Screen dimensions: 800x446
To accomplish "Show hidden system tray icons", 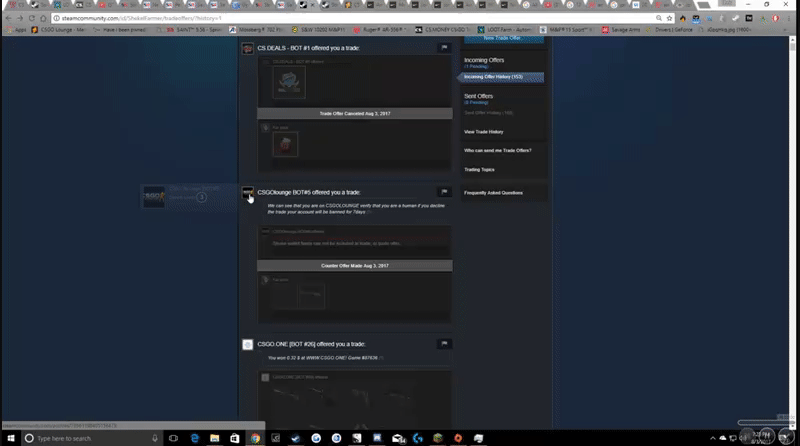I will point(713,438).
